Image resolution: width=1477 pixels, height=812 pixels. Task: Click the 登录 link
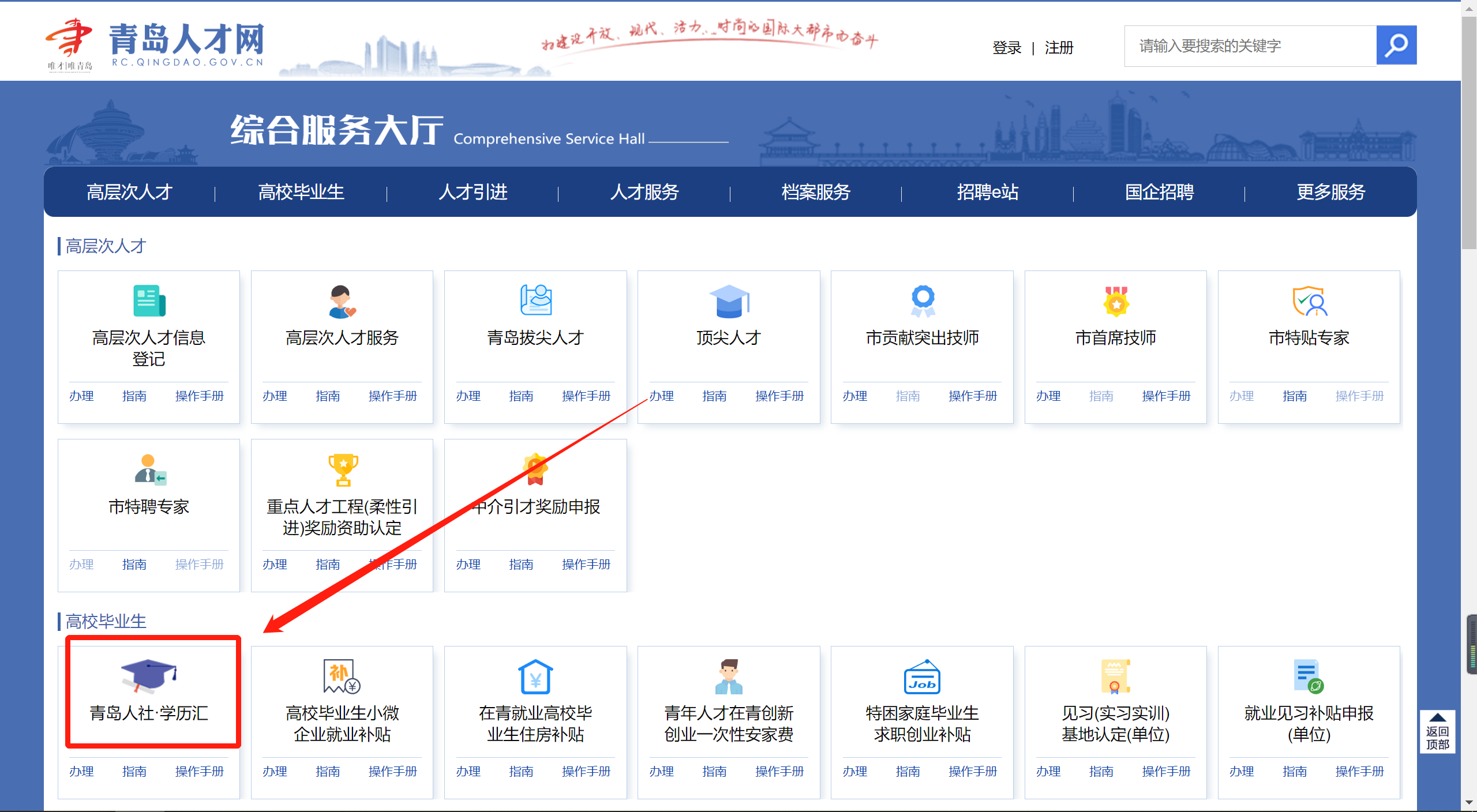[x=1006, y=47]
